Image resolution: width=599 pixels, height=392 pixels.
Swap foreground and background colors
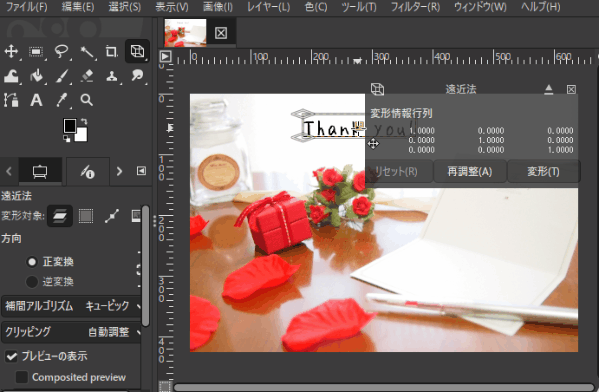pos(84,122)
